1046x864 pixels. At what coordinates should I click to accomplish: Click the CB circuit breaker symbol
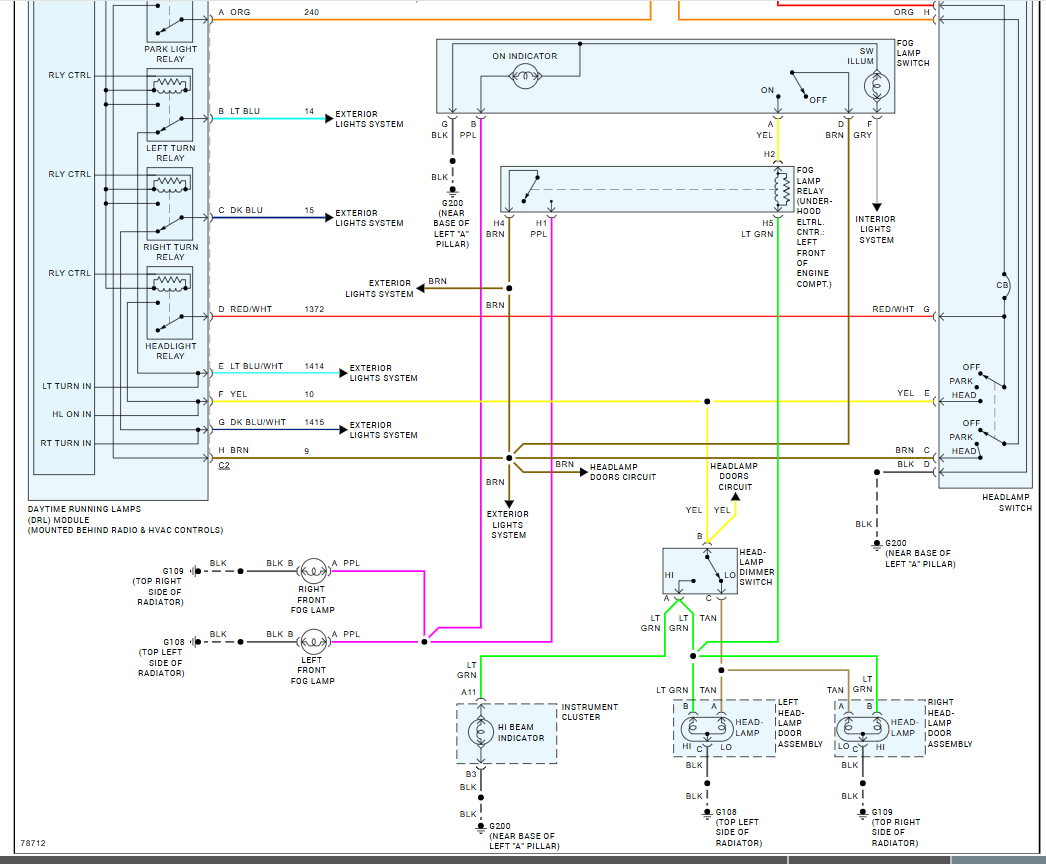1004,286
